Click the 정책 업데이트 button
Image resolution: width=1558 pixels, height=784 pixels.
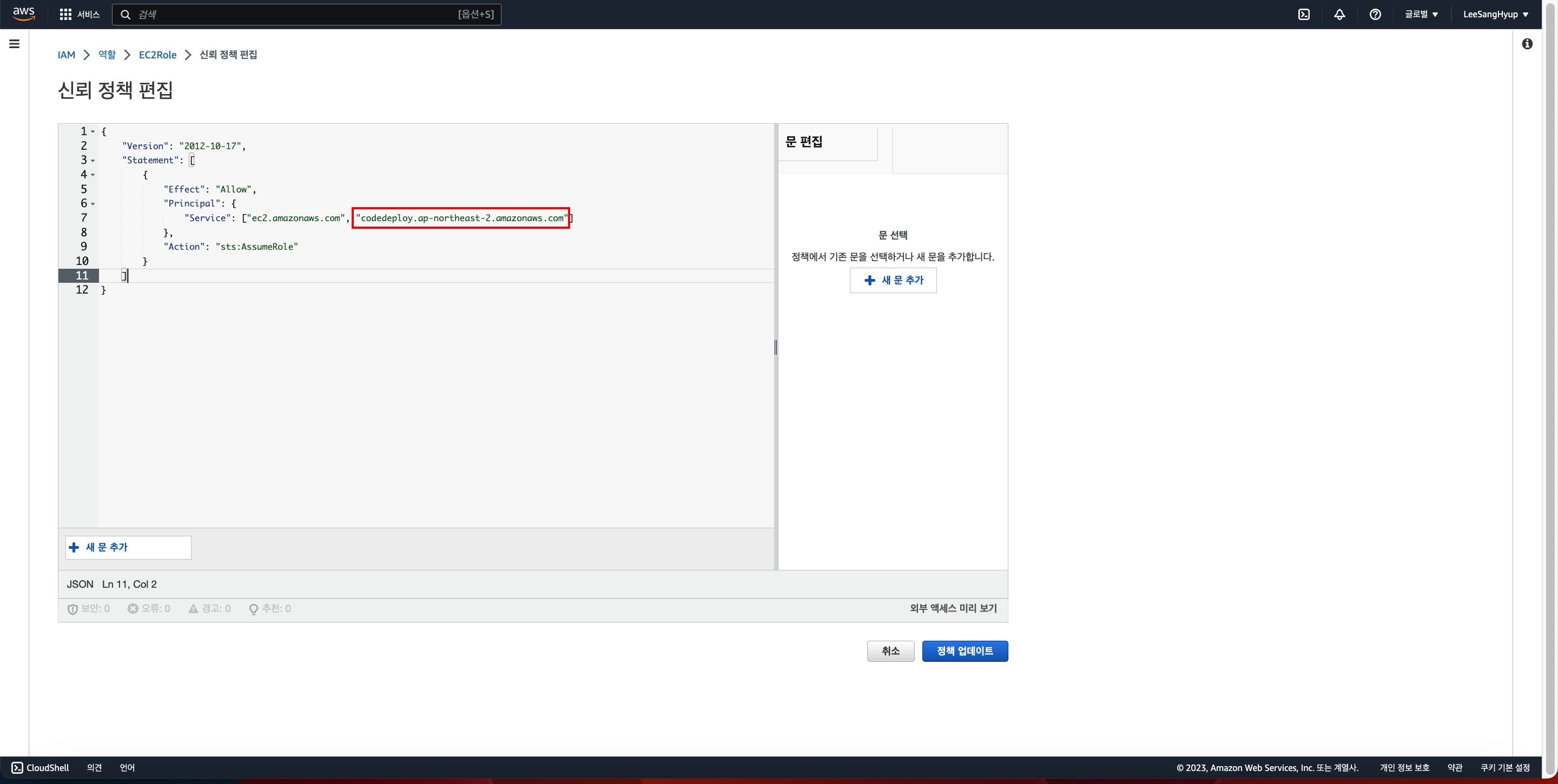[x=964, y=651]
